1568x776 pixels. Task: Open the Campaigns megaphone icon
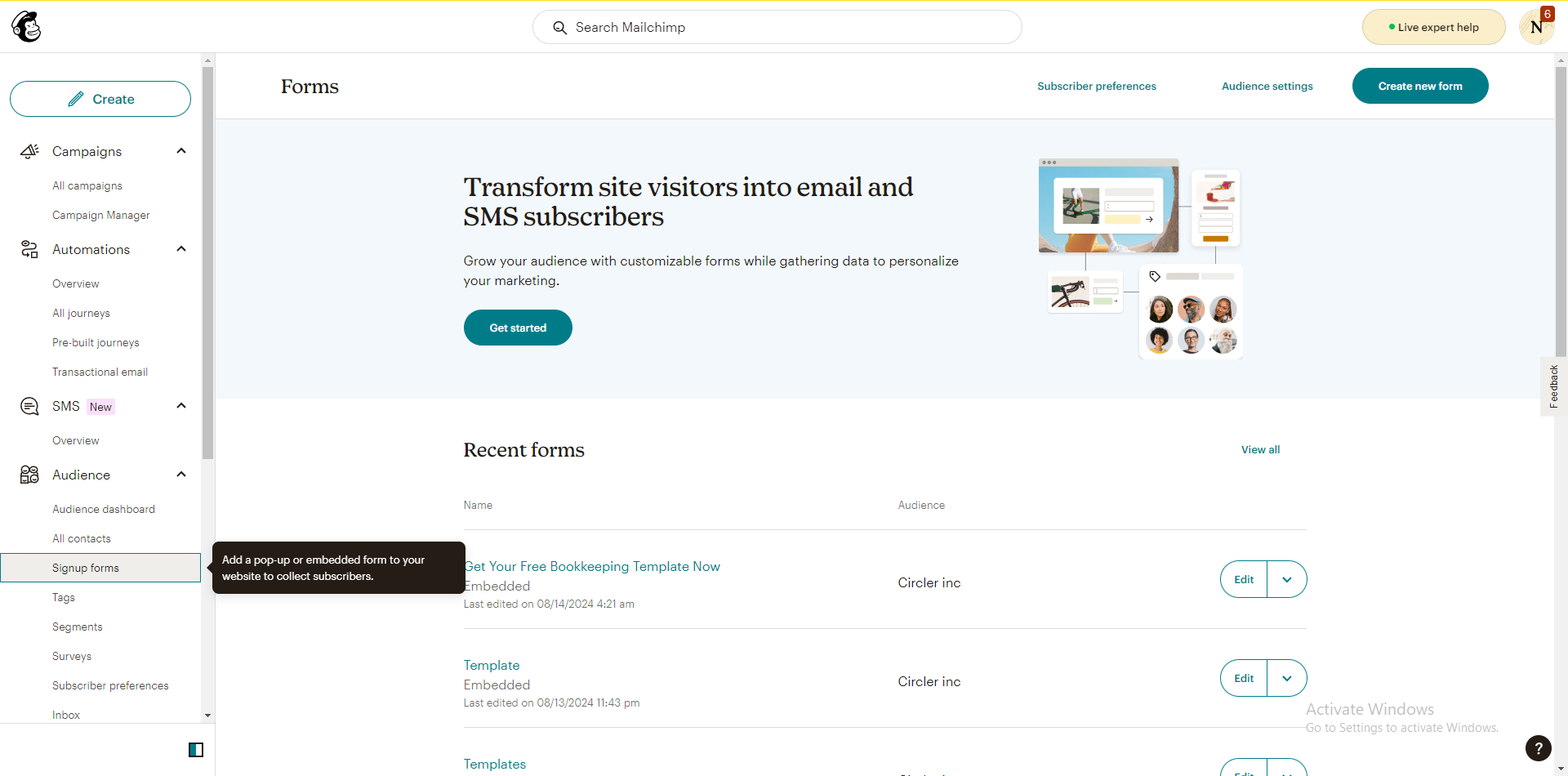click(29, 151)
